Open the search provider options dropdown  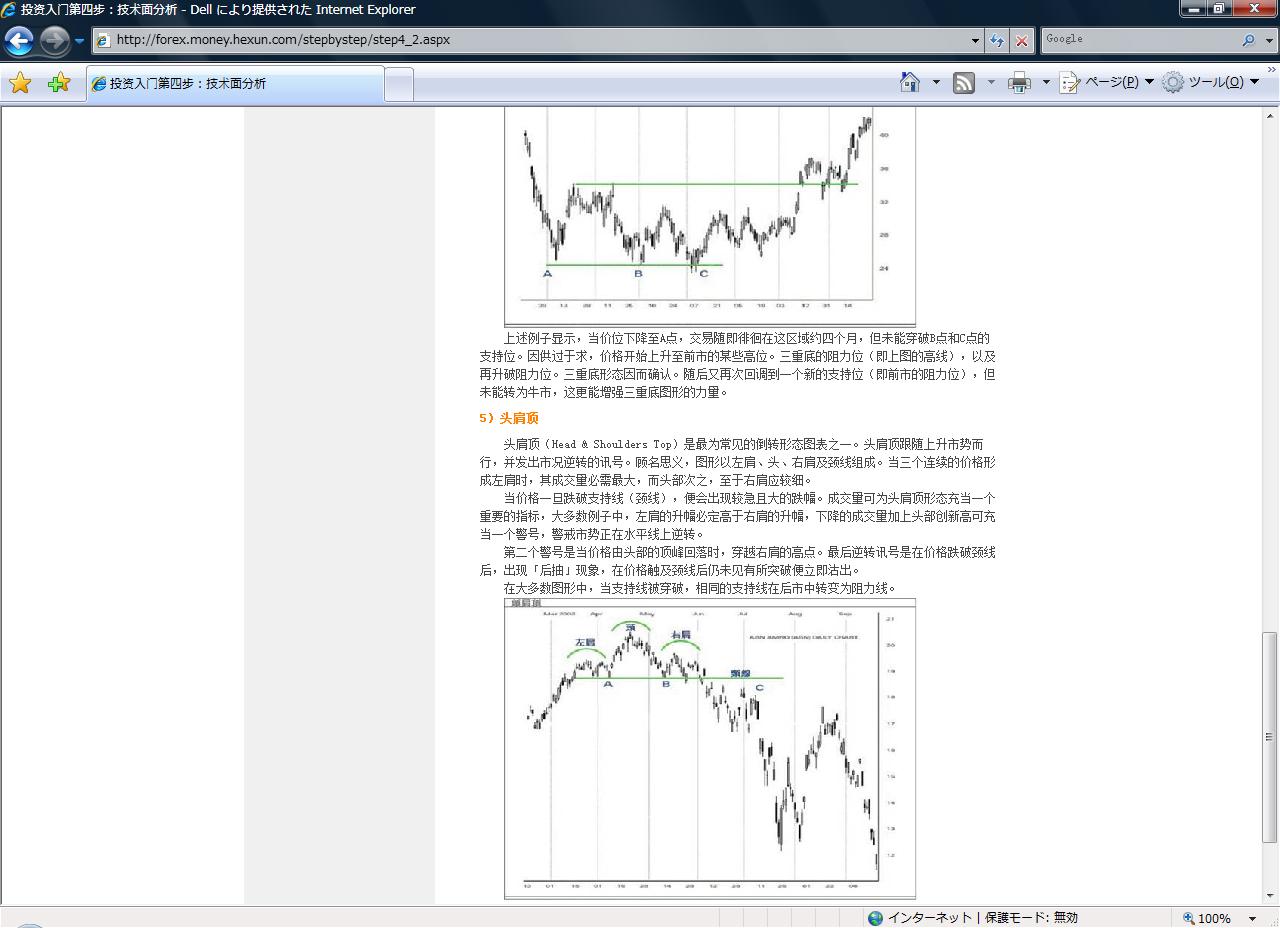1270,40
